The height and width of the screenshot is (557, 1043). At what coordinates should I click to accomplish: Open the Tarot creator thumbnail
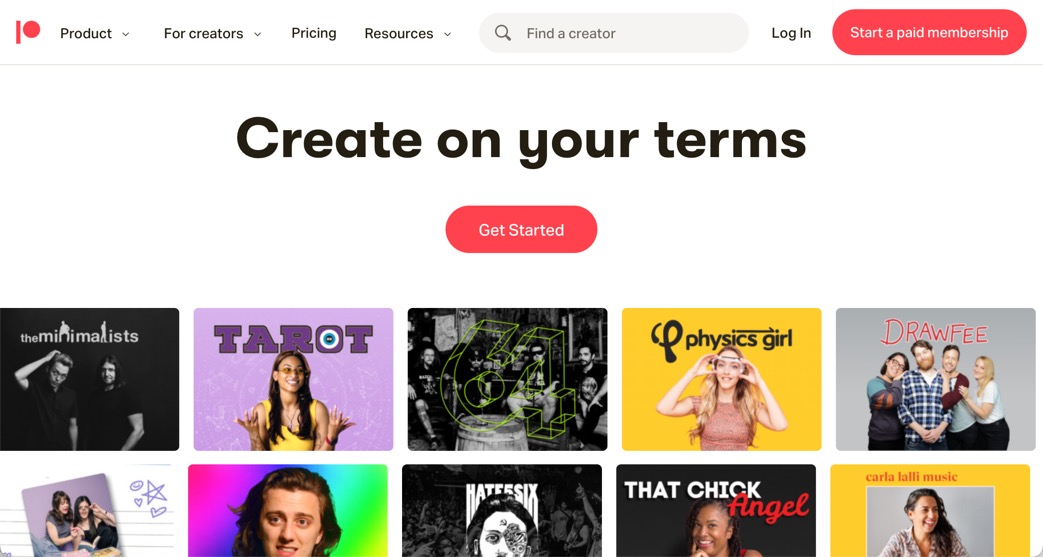(x=293, y=379)
